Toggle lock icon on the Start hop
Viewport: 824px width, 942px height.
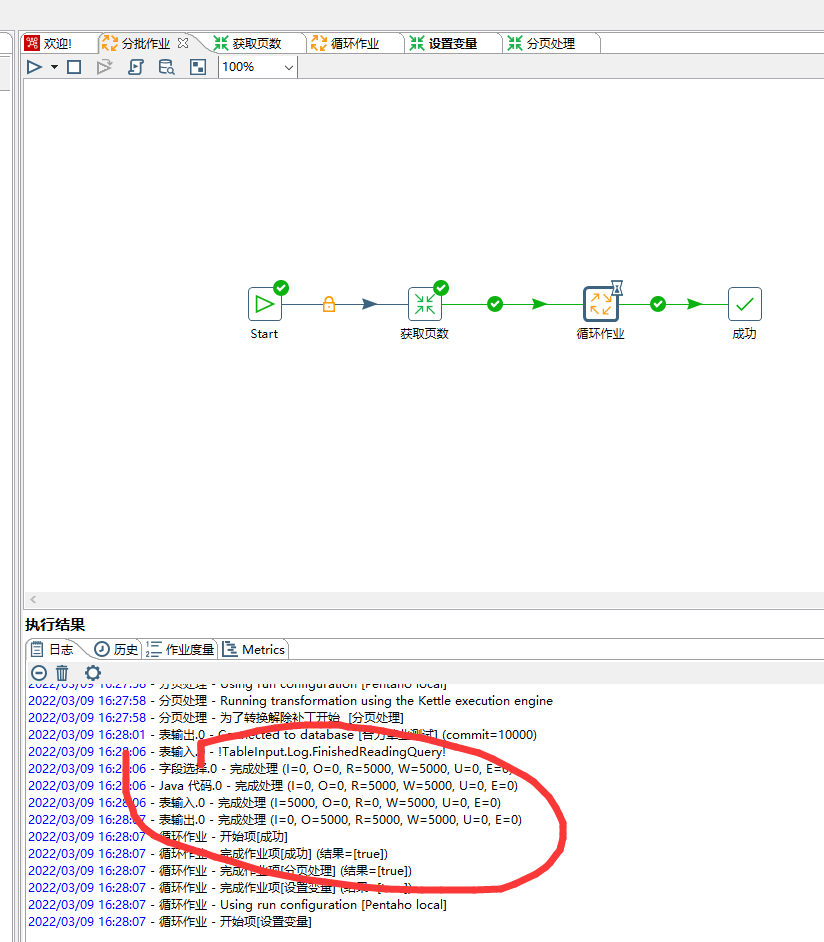[329, 304]
